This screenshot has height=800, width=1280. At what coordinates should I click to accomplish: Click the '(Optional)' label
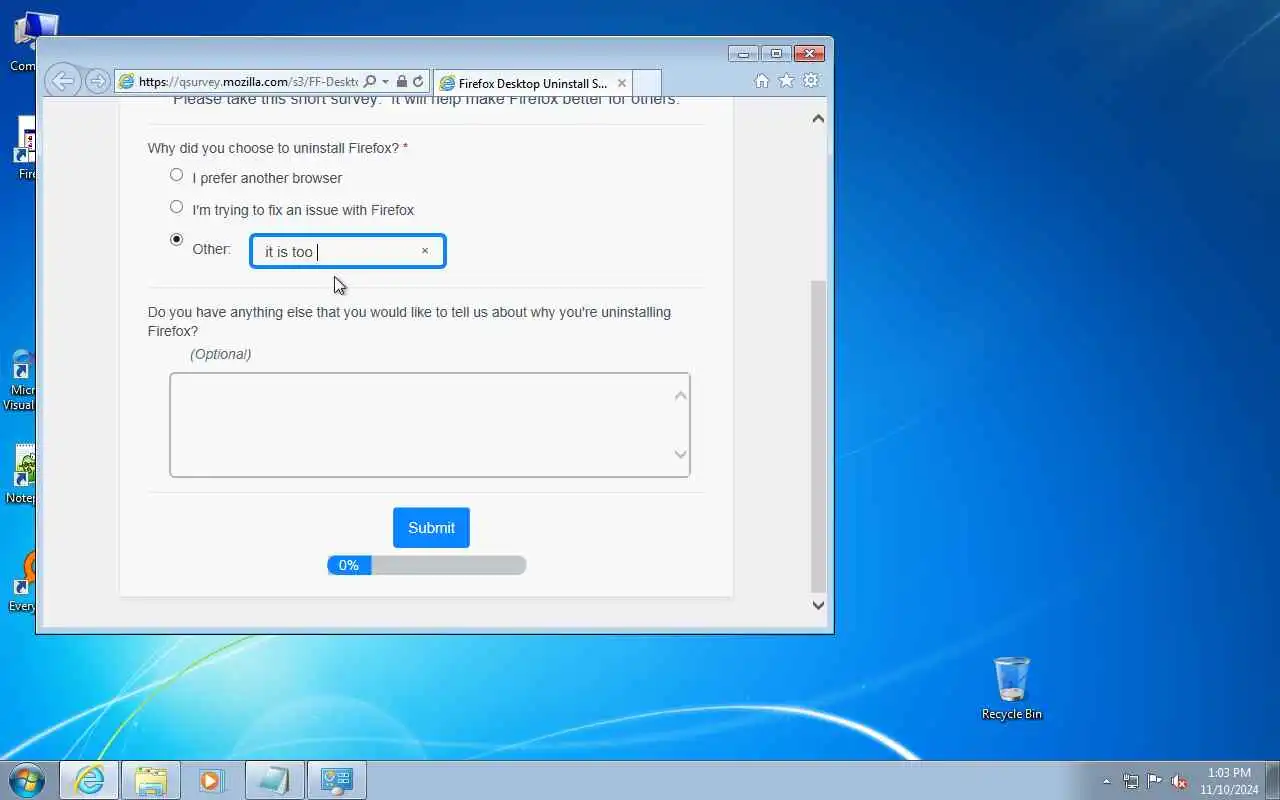pos(220,354)
